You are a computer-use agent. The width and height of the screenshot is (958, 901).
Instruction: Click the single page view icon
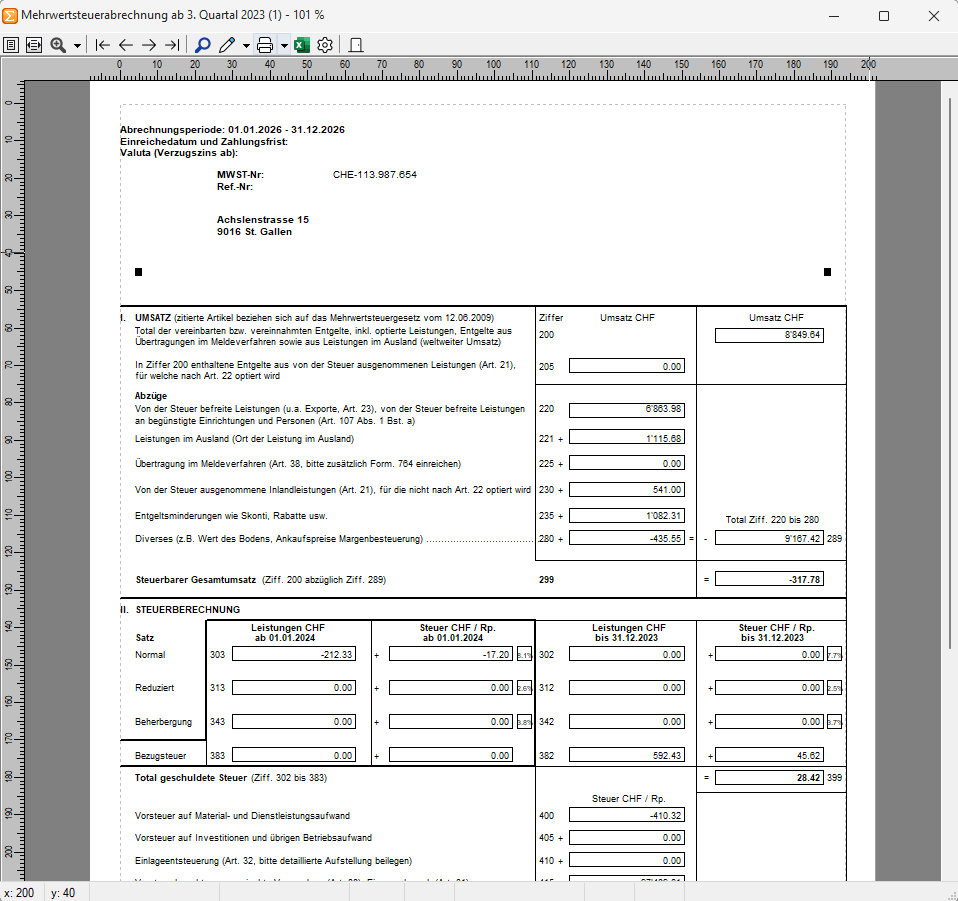(x=11, y=45)
